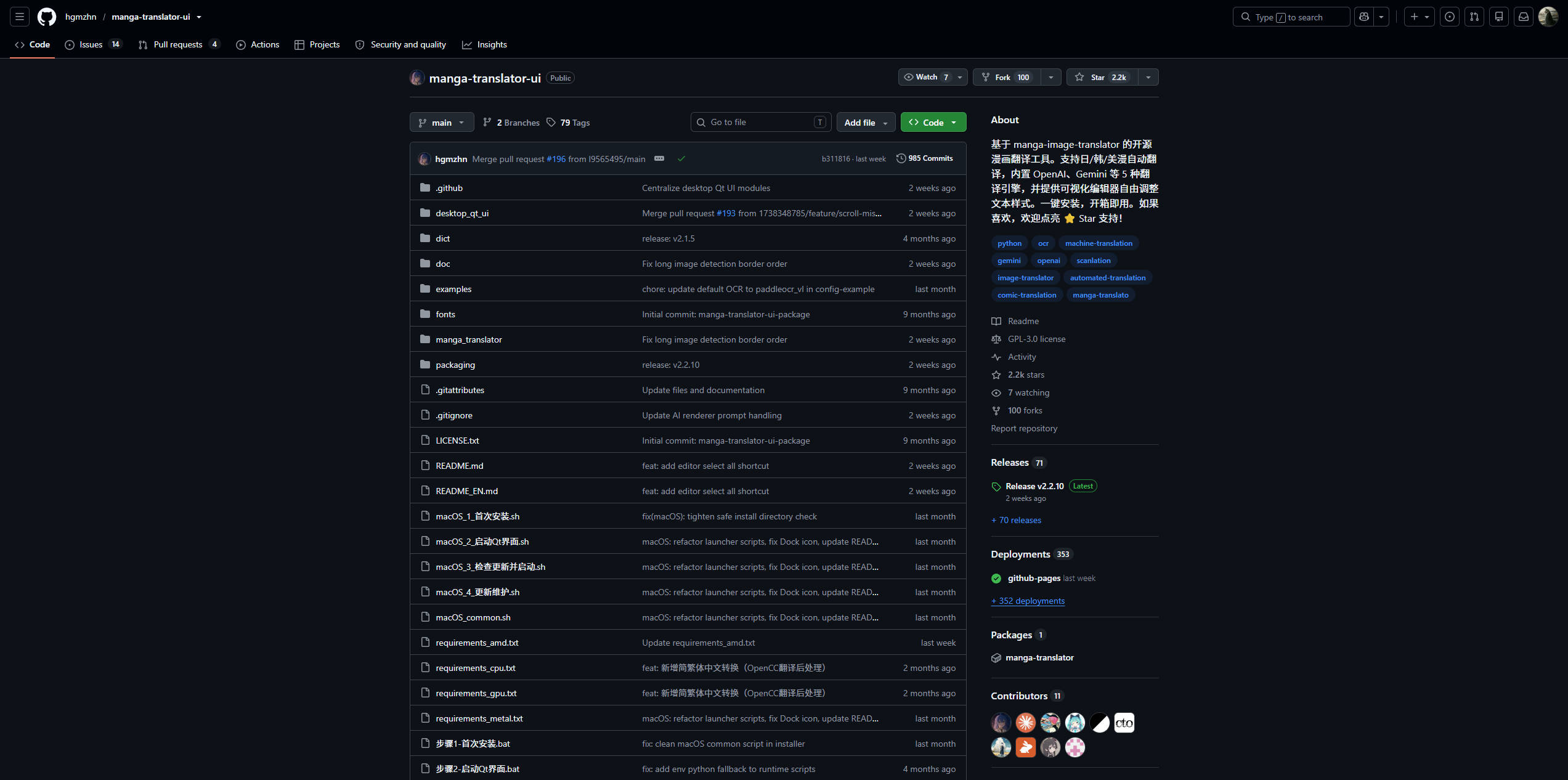Switch to the Code tab
1568x780 pixels.
[x=33, y=44]
